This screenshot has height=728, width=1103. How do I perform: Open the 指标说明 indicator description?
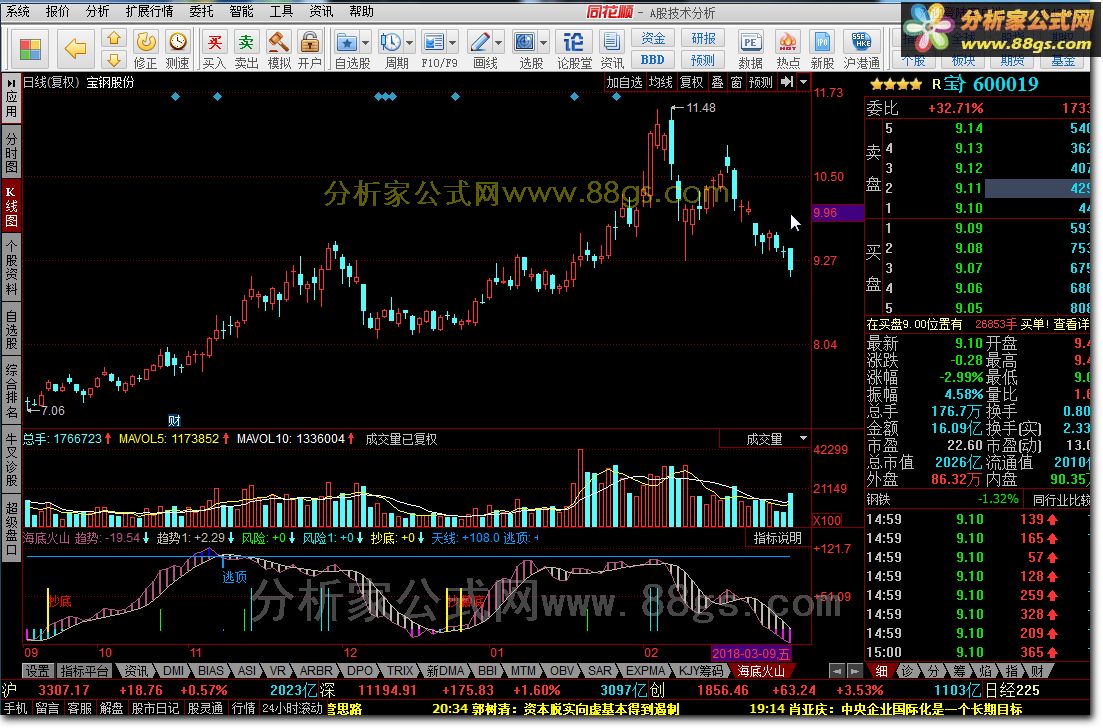(x=777, y=538)
